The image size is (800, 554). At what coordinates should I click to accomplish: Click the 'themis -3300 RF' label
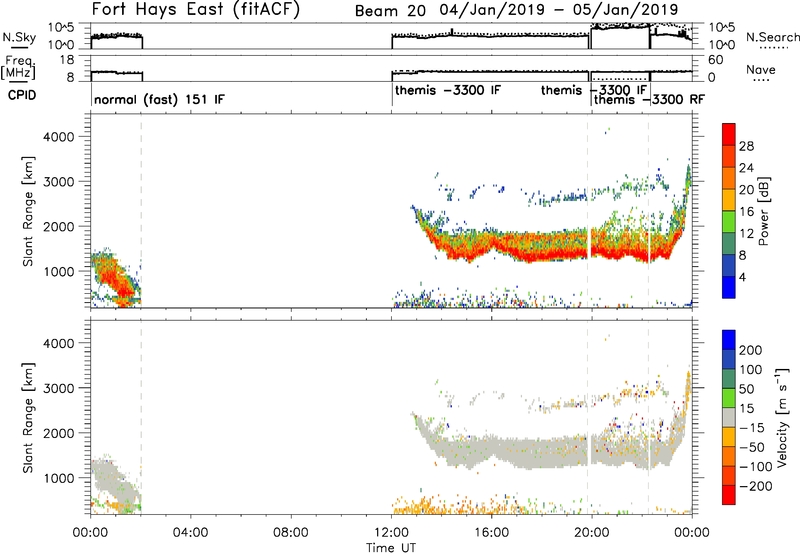tap(649, 99)
